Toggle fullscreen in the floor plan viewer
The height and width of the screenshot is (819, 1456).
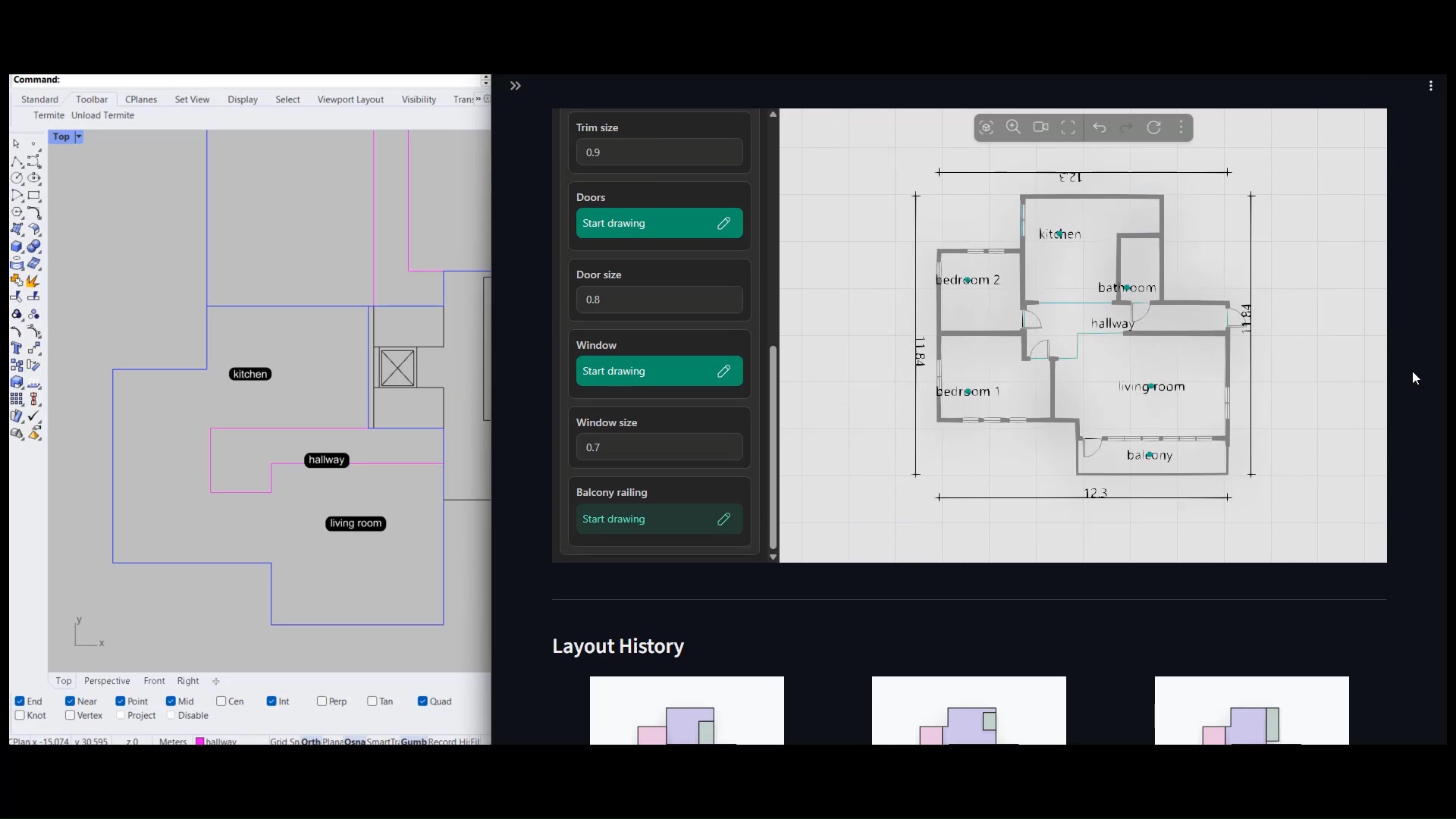pyautogui.click(x=1068, y=127)
